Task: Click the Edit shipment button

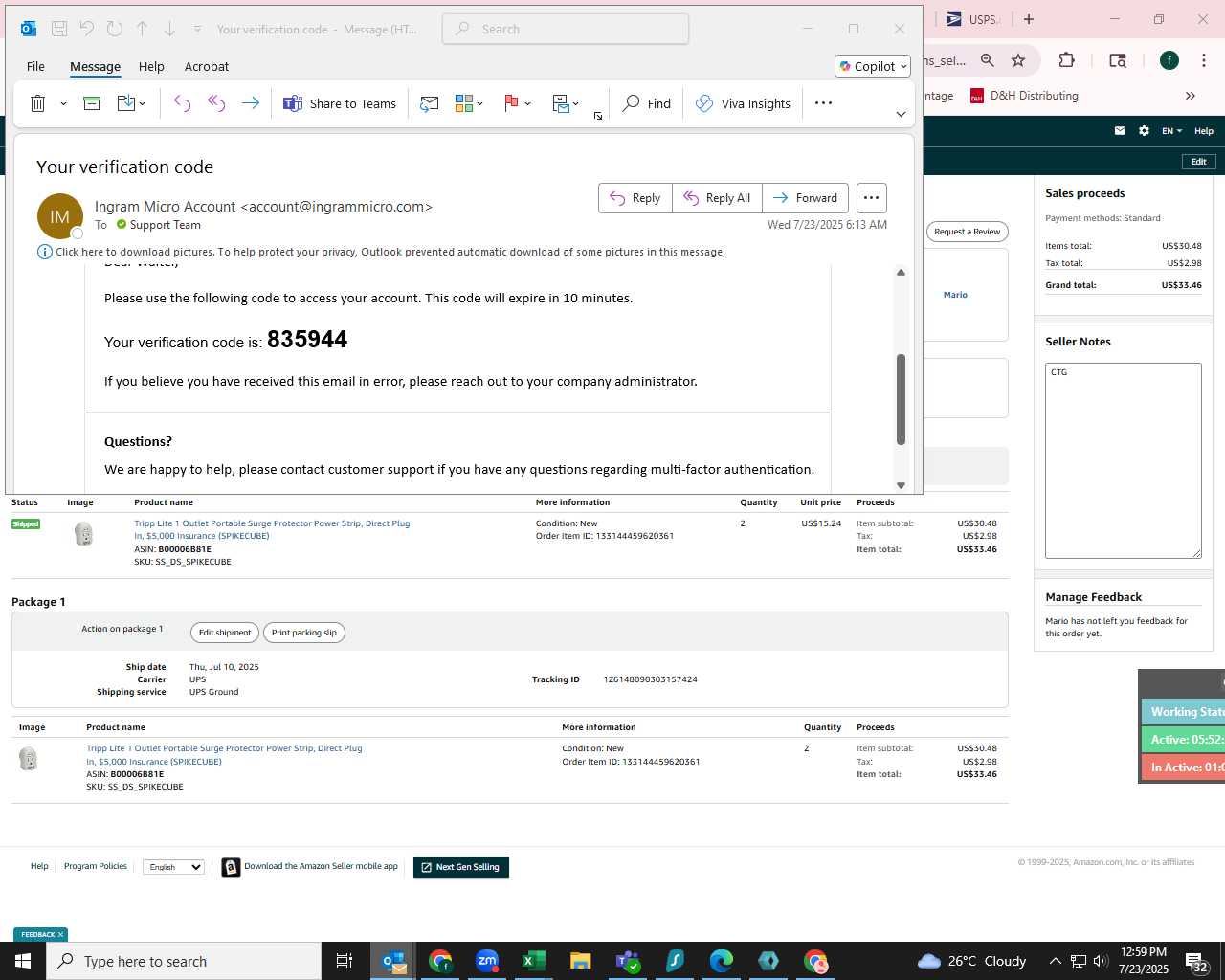Action: click(x=225, y=633)
